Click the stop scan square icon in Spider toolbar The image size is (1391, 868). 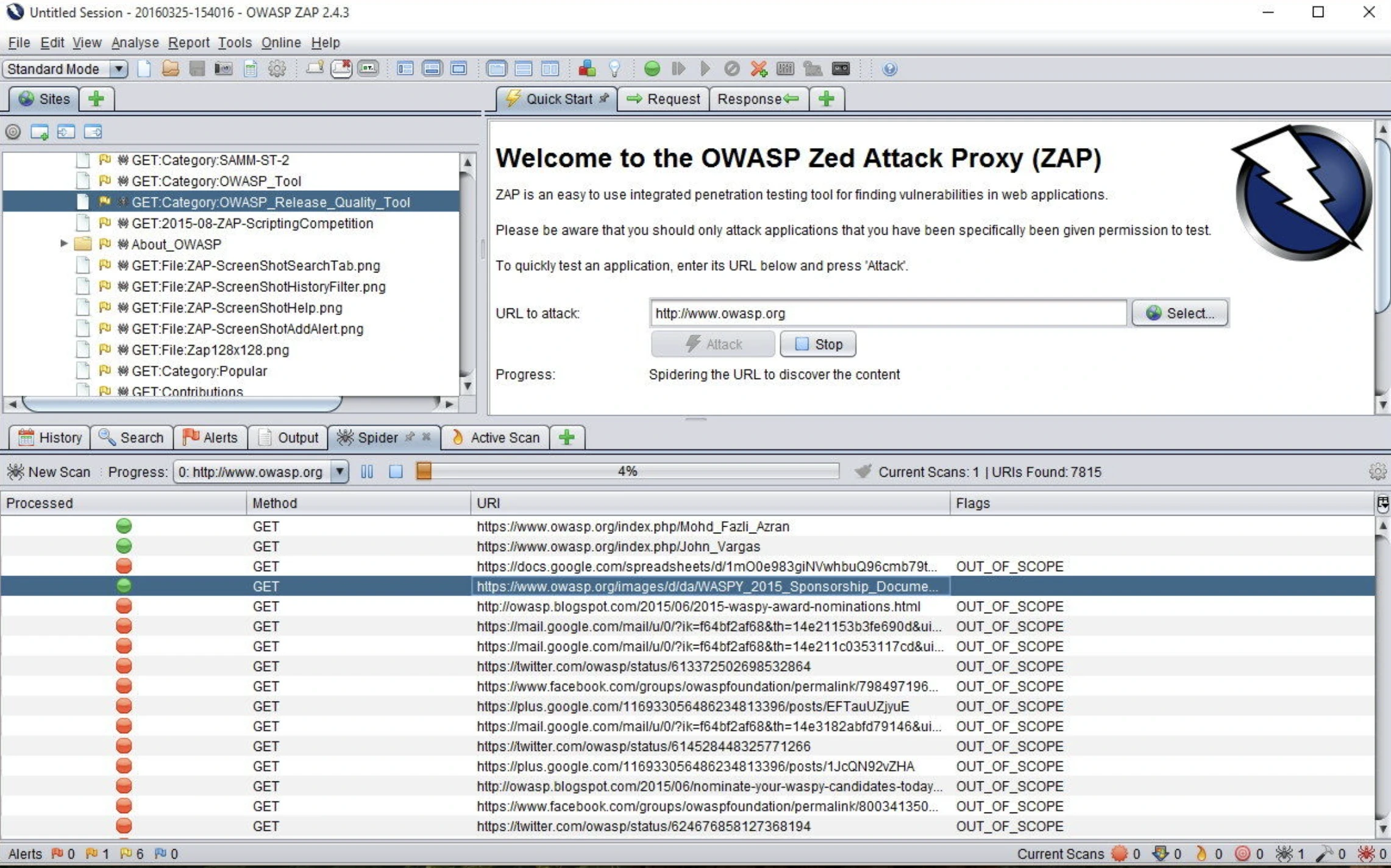pyautogui.click(x=396, y=472)
